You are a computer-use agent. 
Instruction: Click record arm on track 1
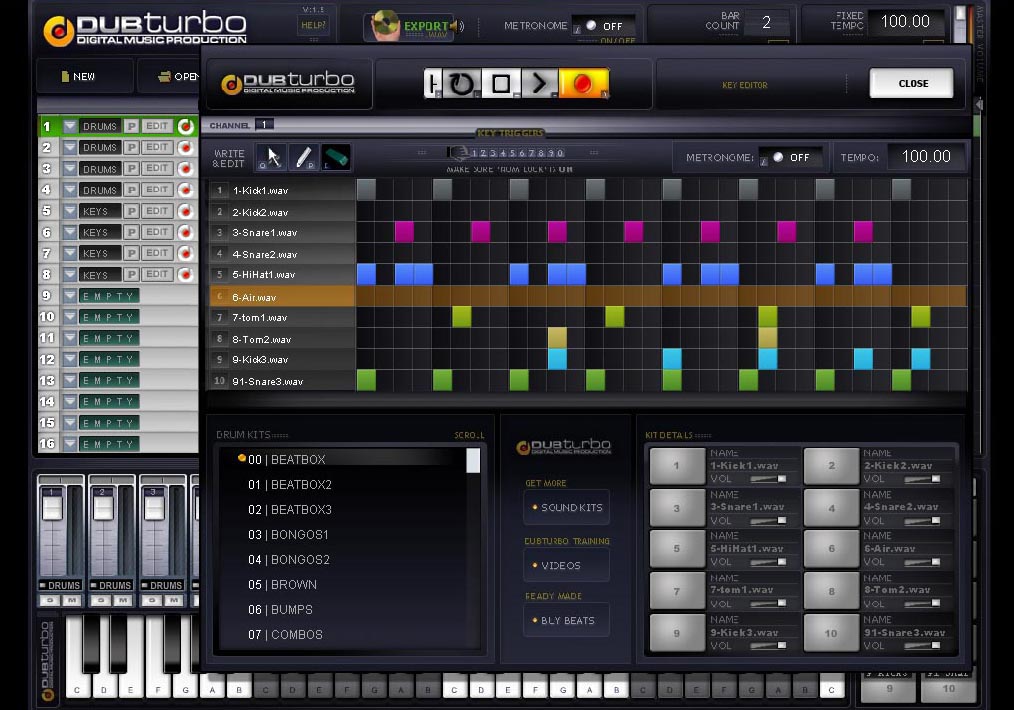[x=186, y=126]
